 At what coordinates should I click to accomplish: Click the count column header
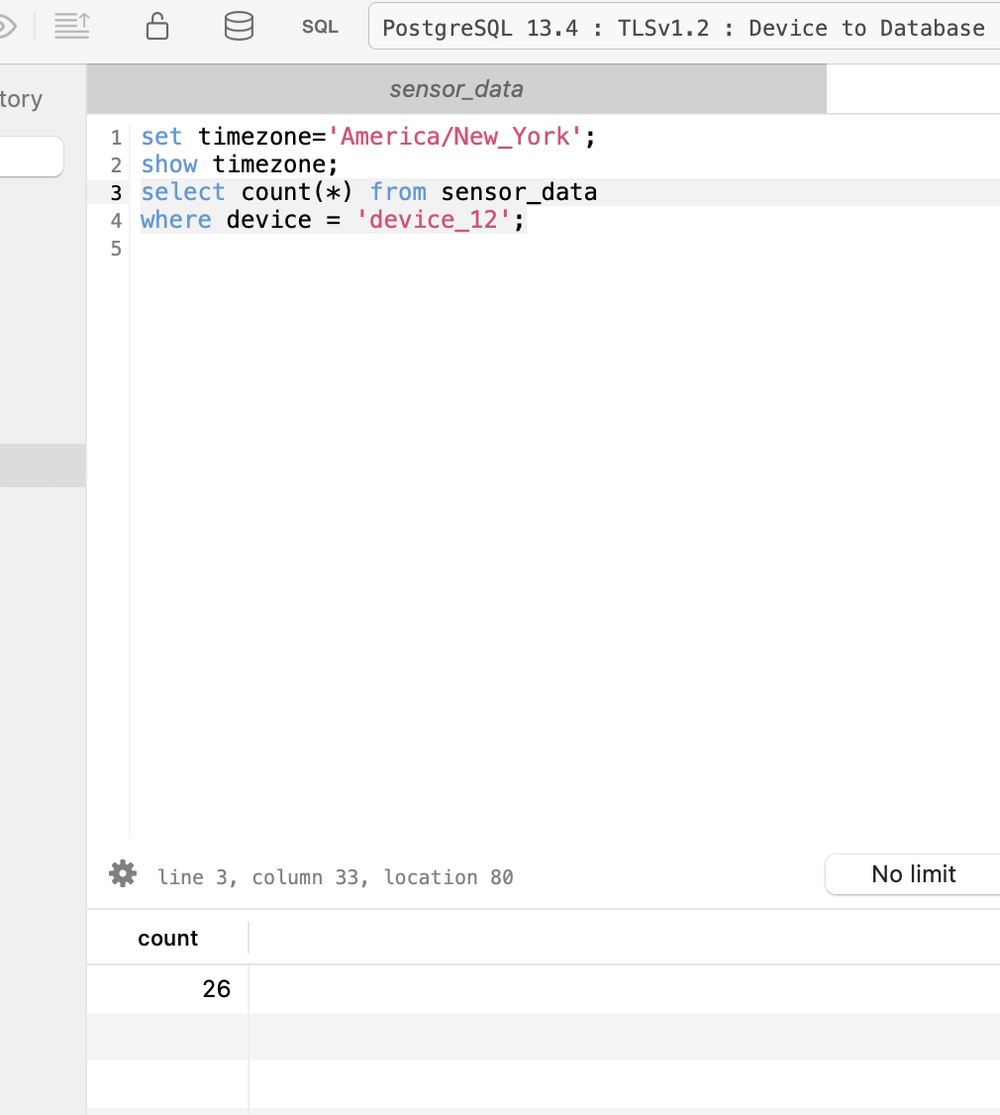click(168, 938)
